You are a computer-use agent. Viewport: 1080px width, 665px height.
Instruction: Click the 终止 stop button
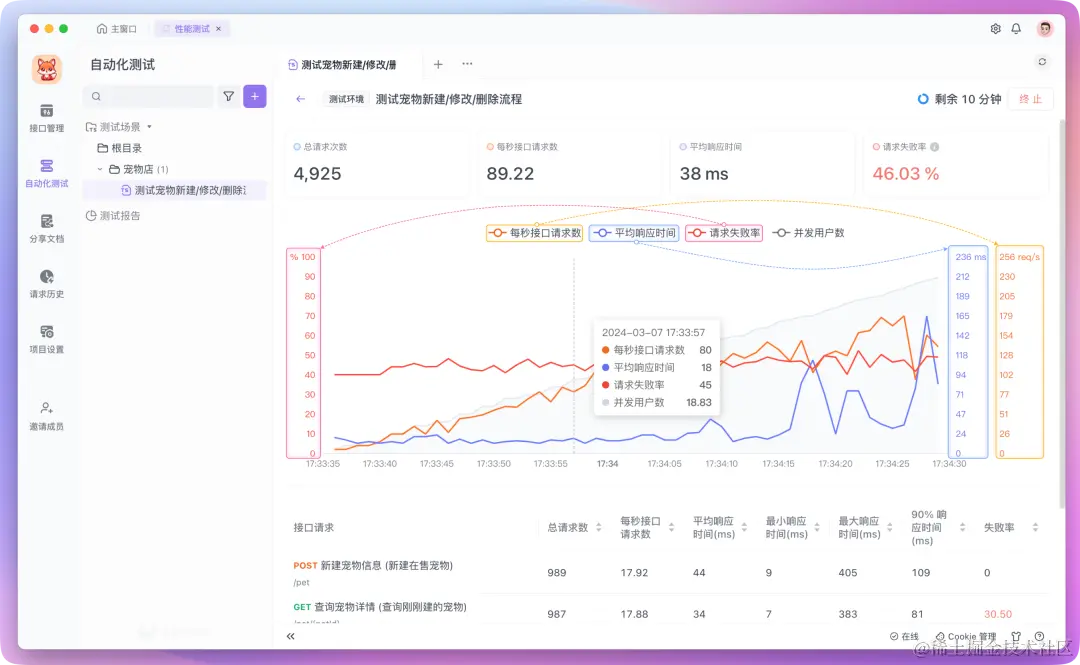tap(1030, 99)
